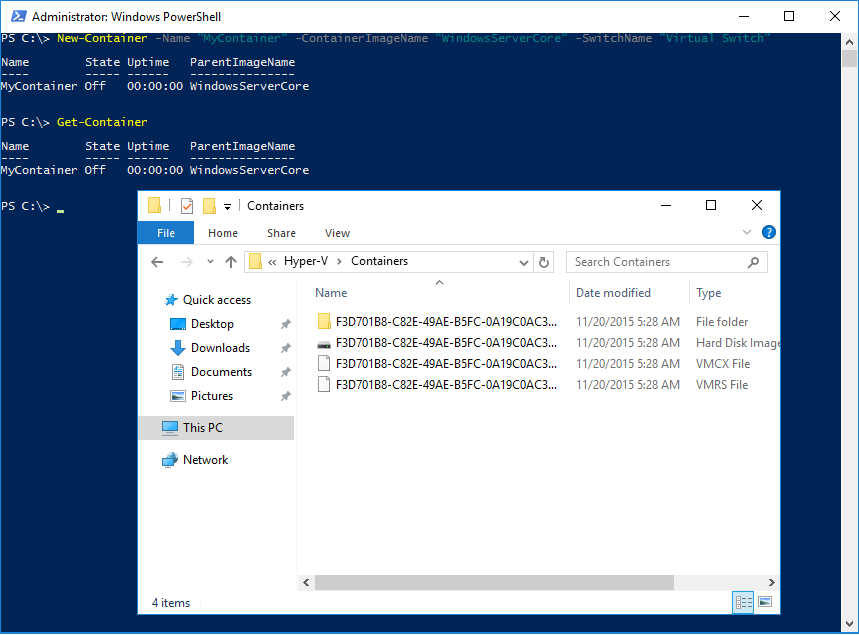Open the File tab in Explorer

[x=166, y=233]
